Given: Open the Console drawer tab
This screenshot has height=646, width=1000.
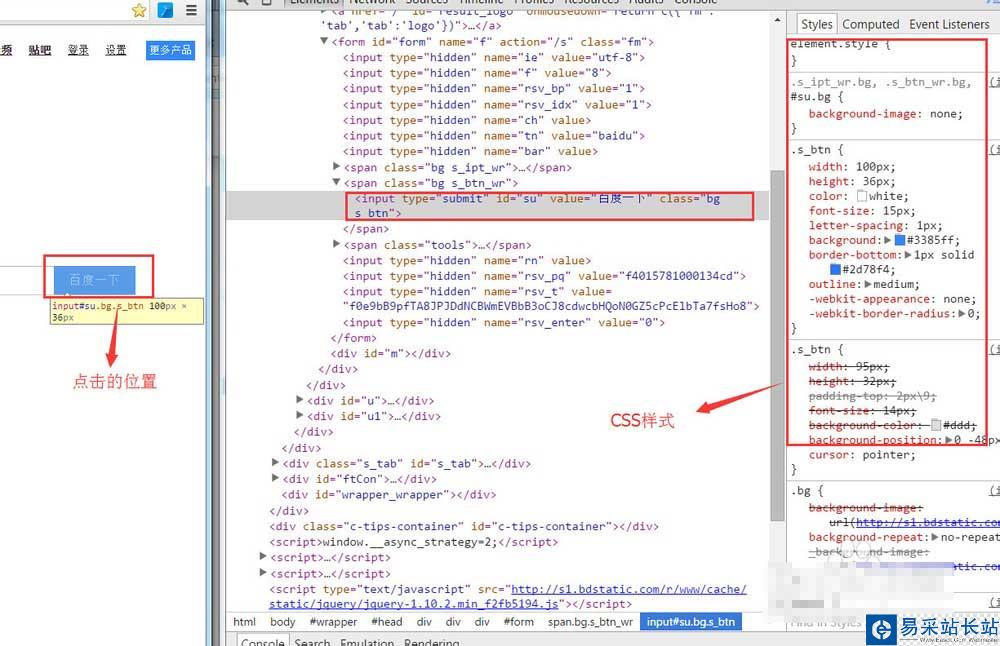Looking at the screenshot, I should [262, 640].
